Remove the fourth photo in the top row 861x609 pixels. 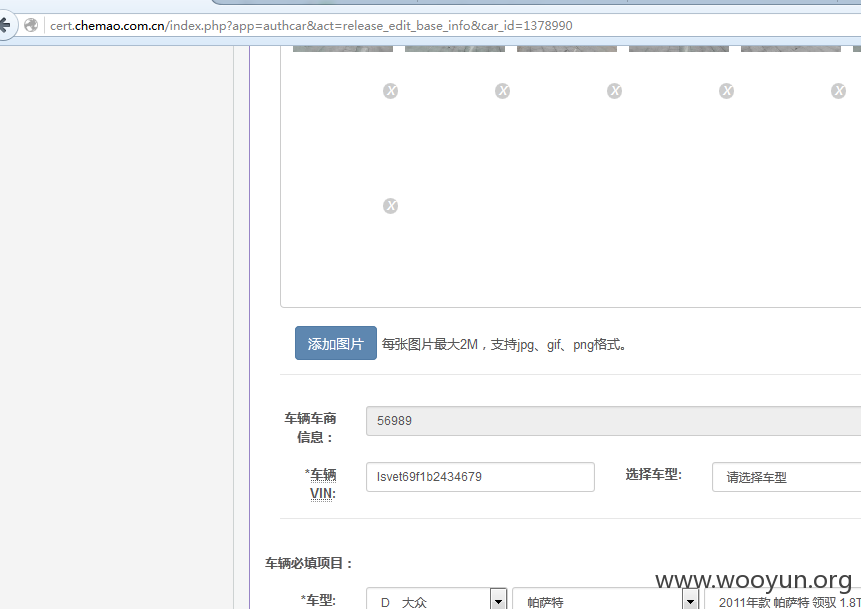[726, 91]
